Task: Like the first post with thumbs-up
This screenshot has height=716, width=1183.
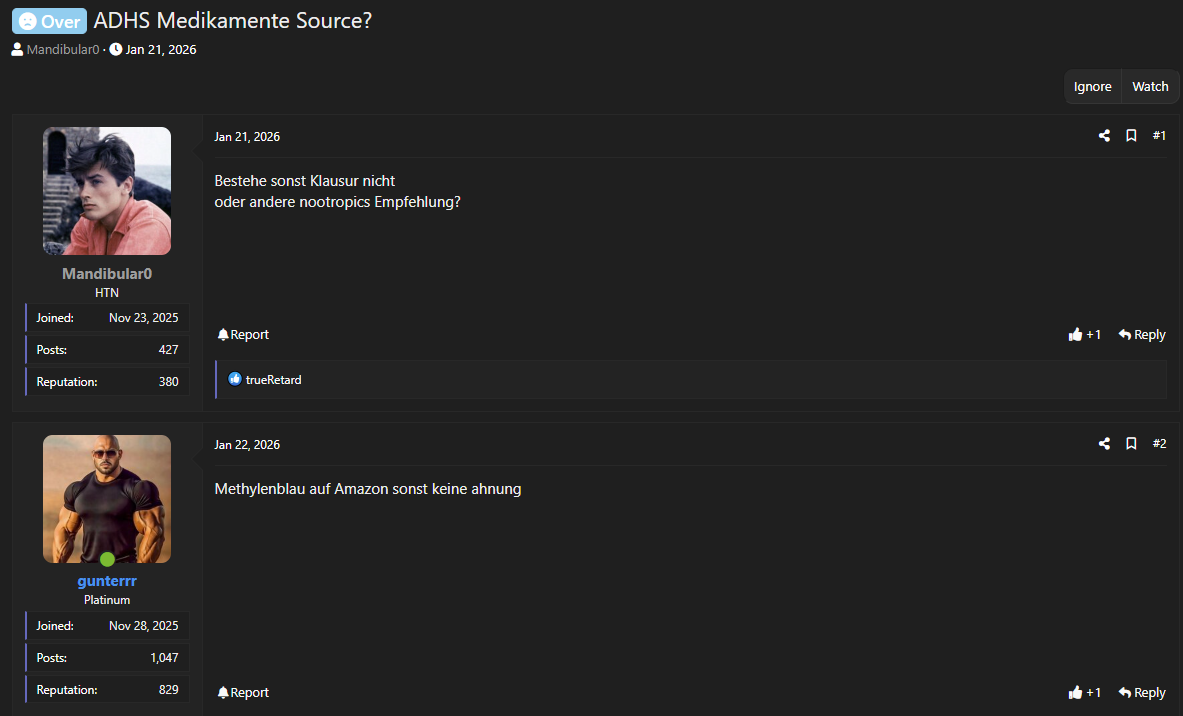Action: 1084,335
